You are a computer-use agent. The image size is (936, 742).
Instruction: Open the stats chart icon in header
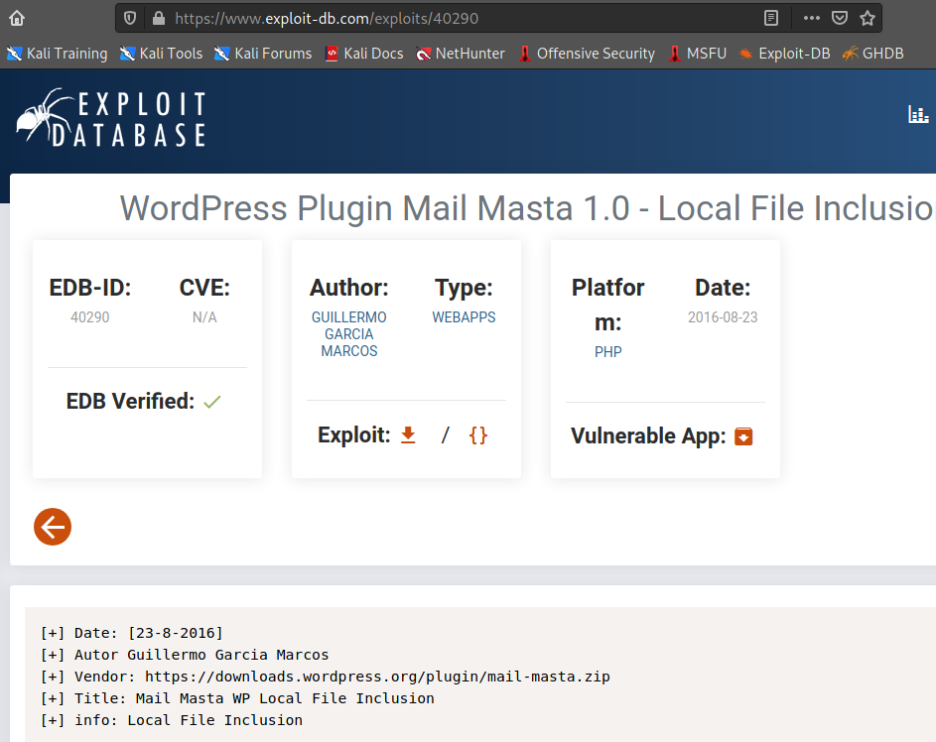click(x=918, y=114)
